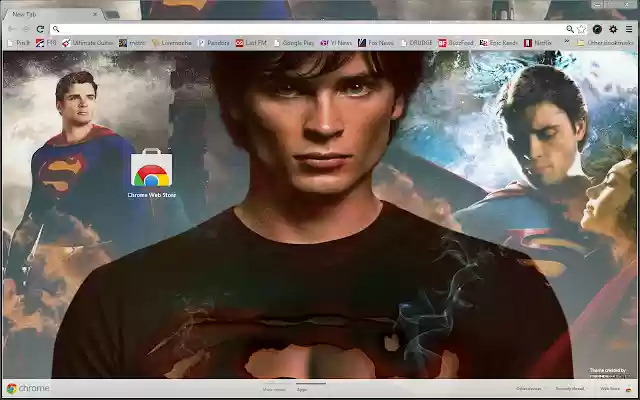Open the Google Play bookmark
Image resolution: width=640 pixels, height=400 pixels.
tap(294, 43)
